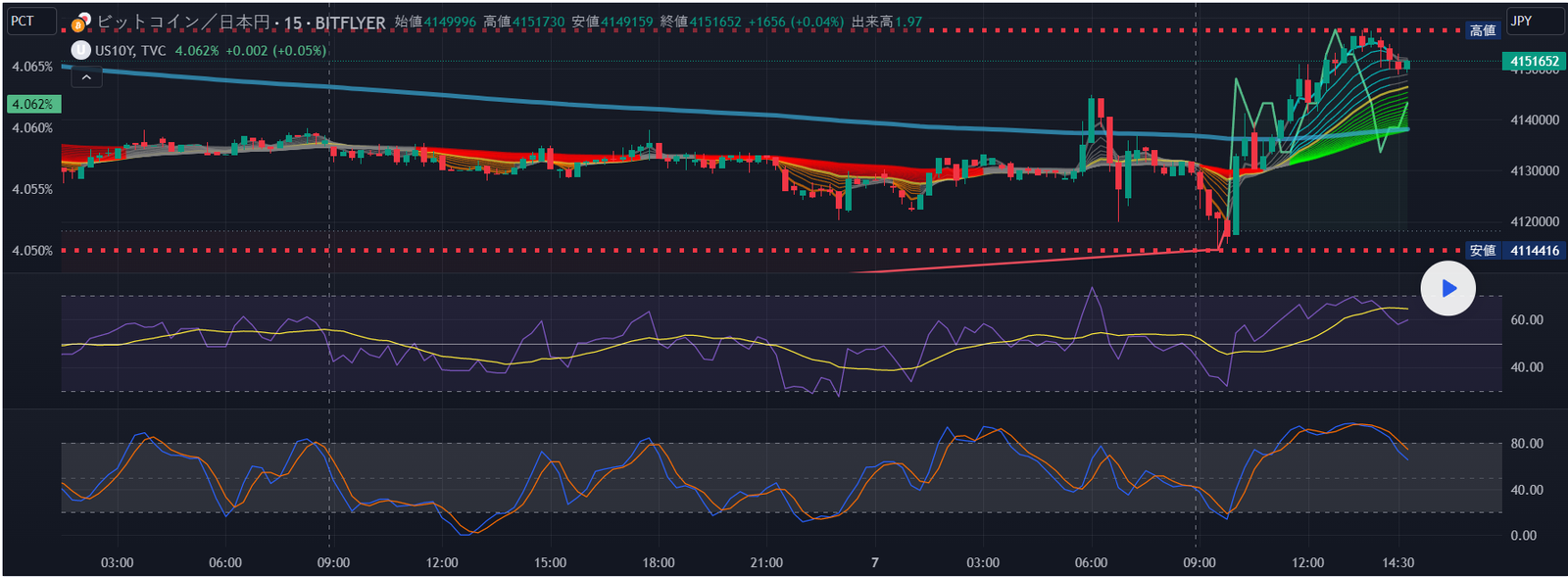Image resolution: width=1568 pixels, height=577 pixels.
Task: Click the 4114416 low price tag
Action: tap(1534, 251)
